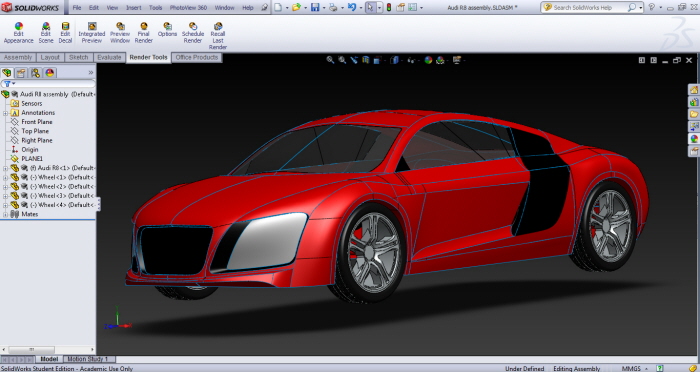Open the PropertyManager tab
700x372 pixels.
click(21, 73)
